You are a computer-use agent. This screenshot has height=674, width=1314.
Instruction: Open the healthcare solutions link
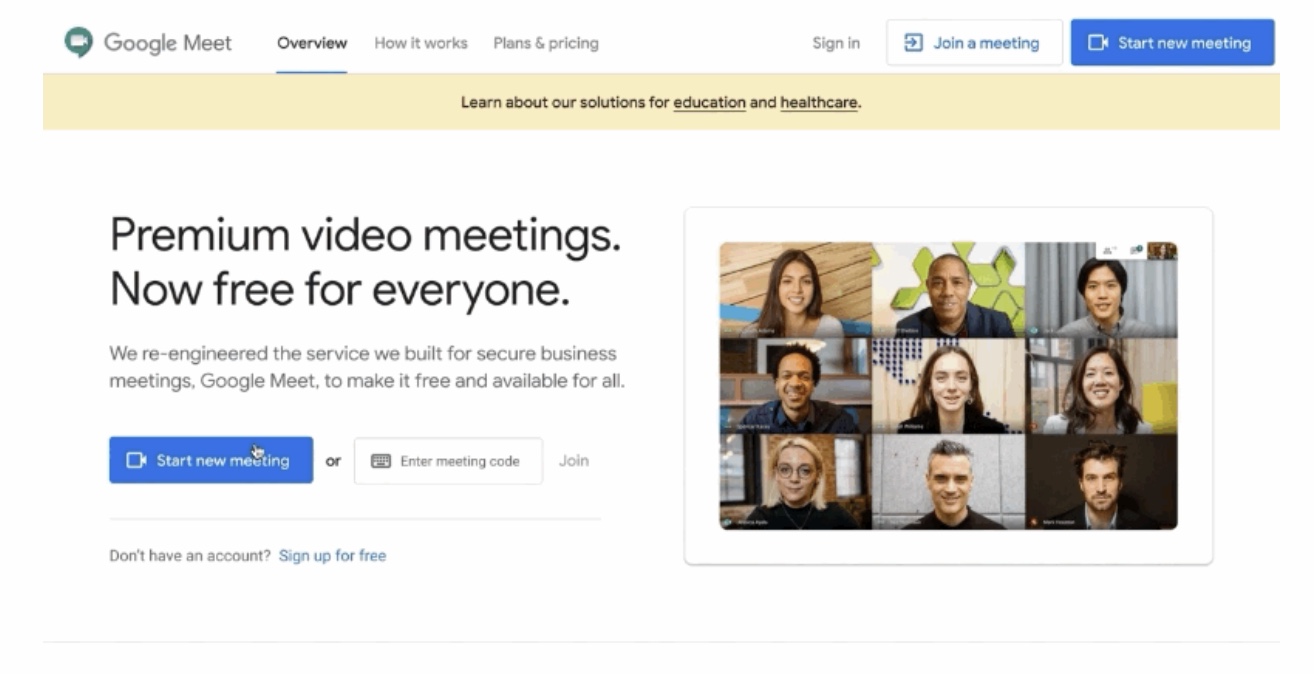(818, 102)
